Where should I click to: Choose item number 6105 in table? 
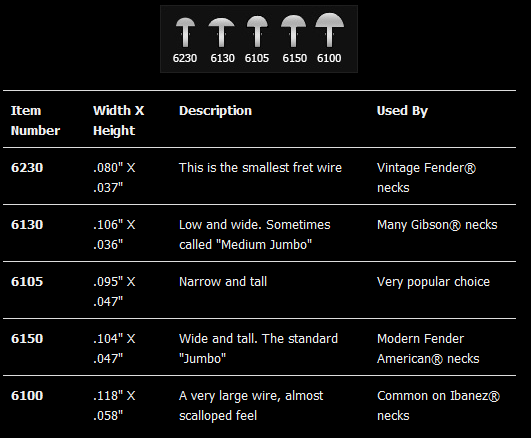[x=27, y=281]
